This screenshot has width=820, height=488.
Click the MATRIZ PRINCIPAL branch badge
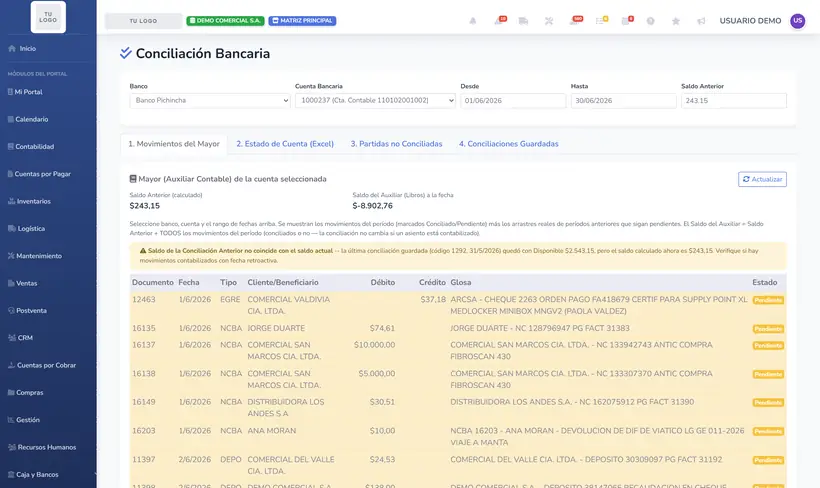pos(302,21)
